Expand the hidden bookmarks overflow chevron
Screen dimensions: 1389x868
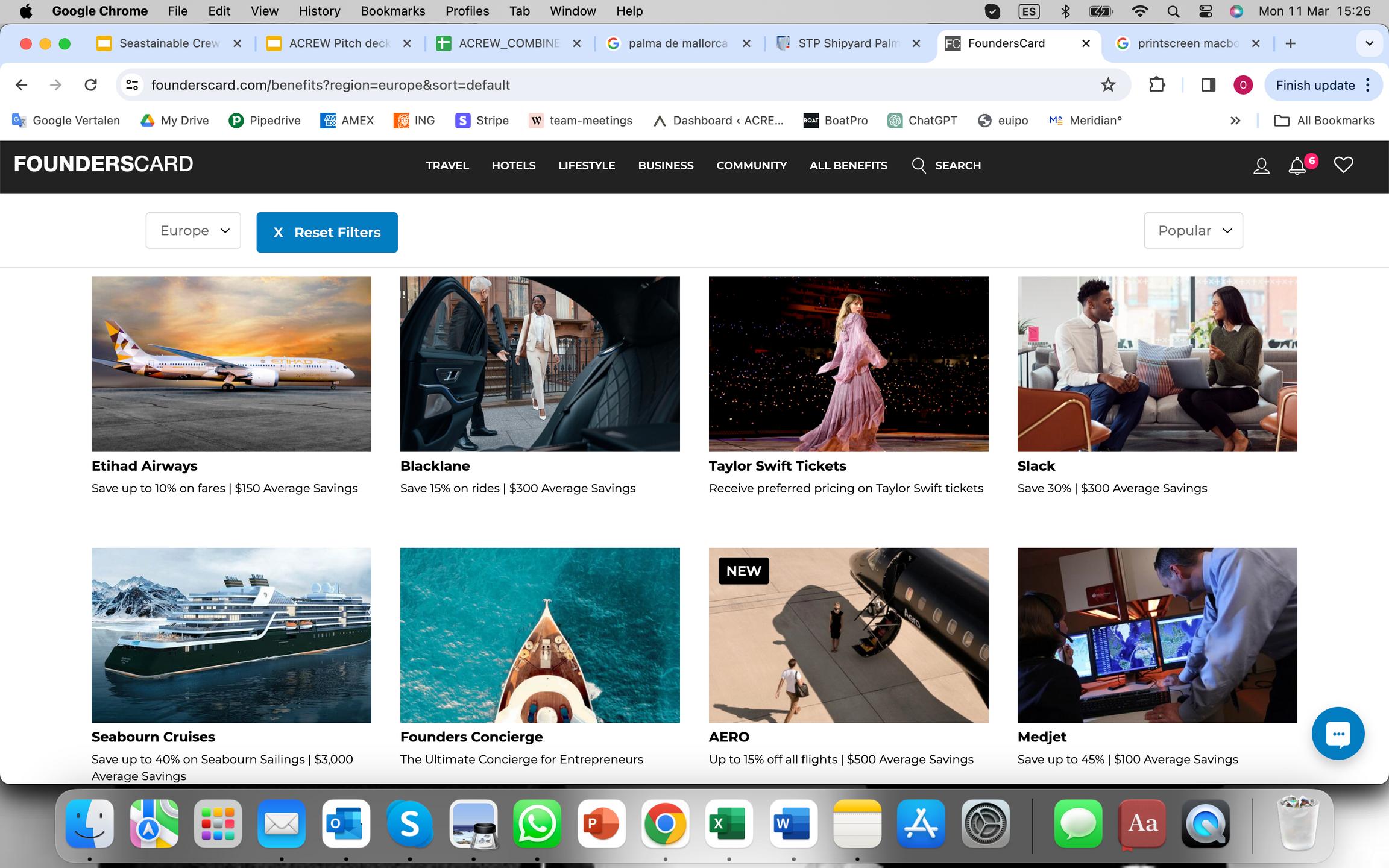(x=1235, y=121)
